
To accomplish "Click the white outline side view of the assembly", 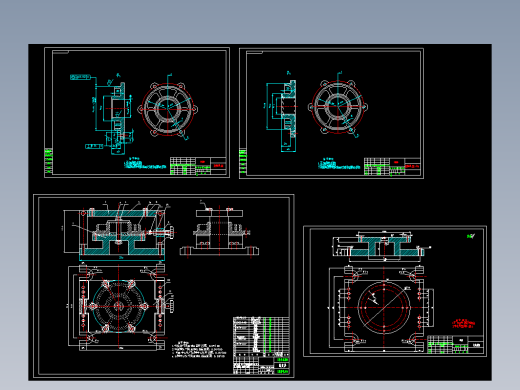I will (219, 232).
